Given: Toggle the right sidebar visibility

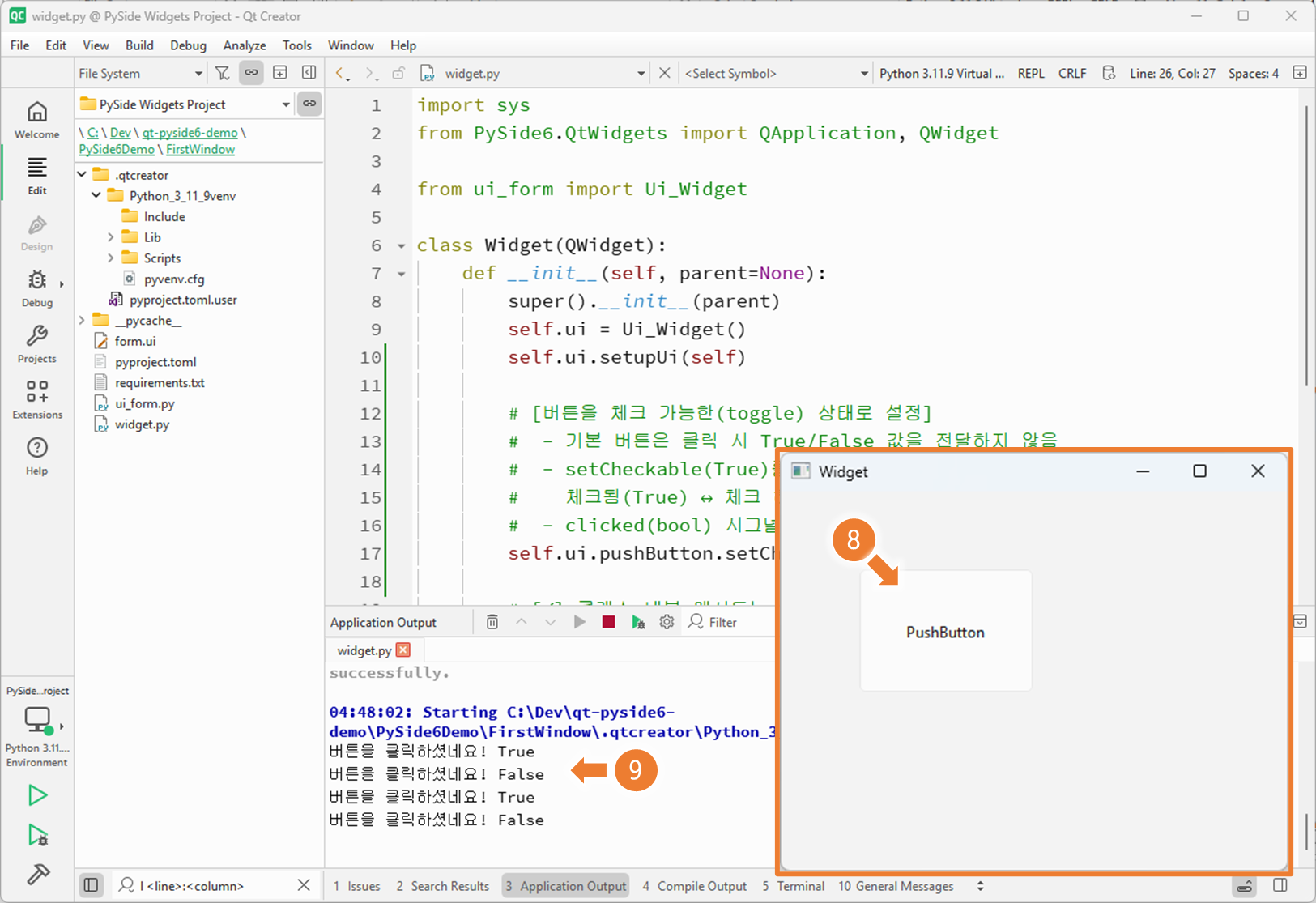Looking at the screenshot, I should (1280, 885).
